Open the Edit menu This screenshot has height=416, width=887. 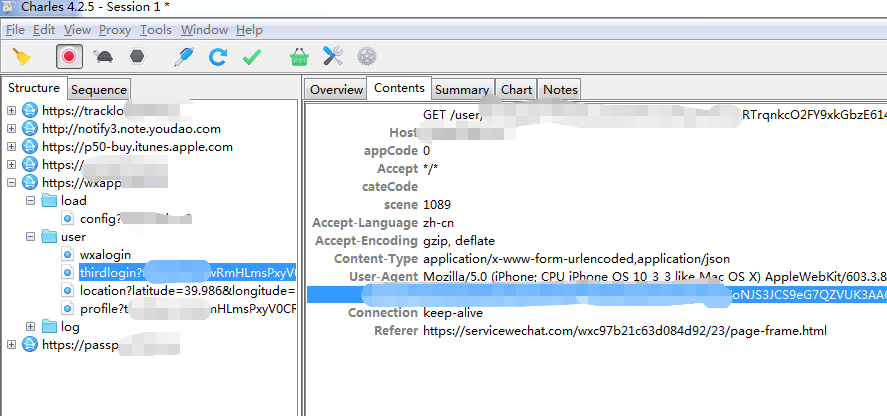44,30
